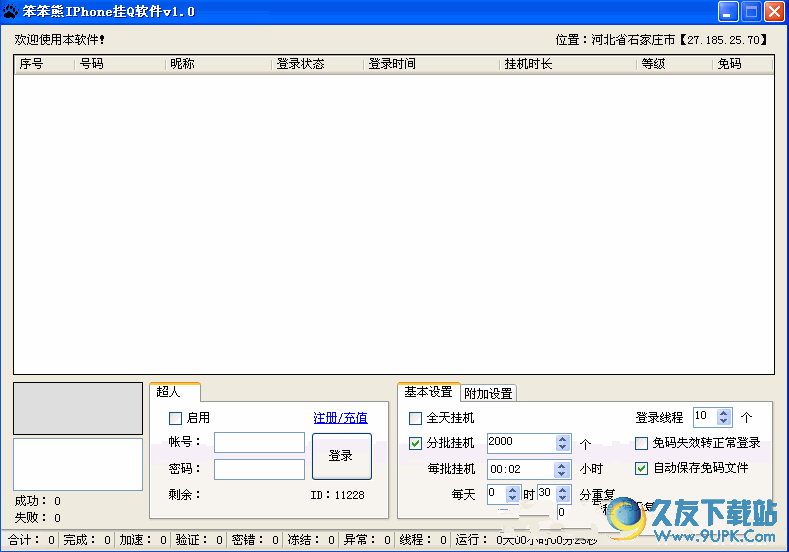Click the paw icon in title bar

(x=10, y=12)
